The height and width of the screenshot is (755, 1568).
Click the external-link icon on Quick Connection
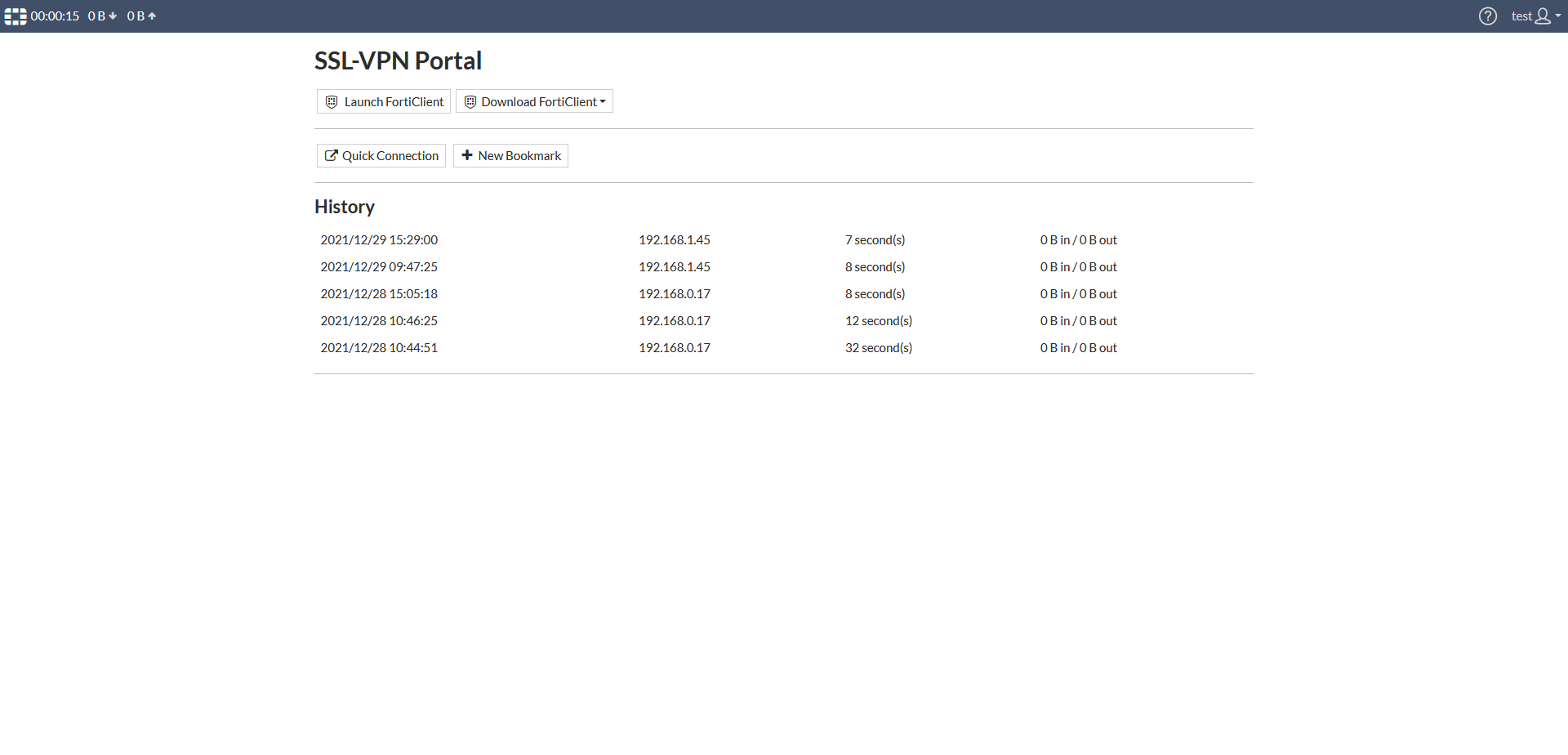(x=332, y=155)
